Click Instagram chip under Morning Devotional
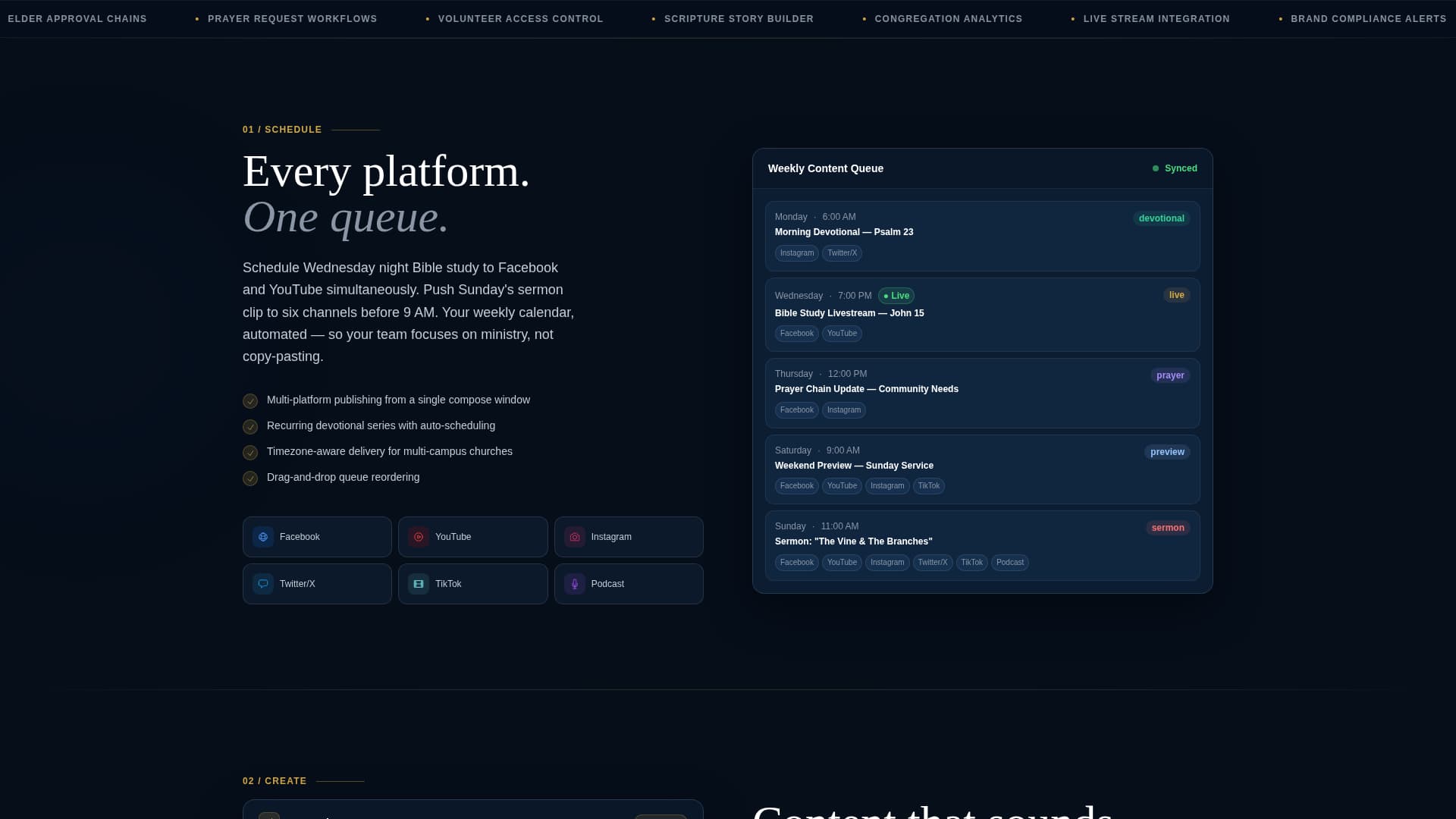 tap(797, 253)
